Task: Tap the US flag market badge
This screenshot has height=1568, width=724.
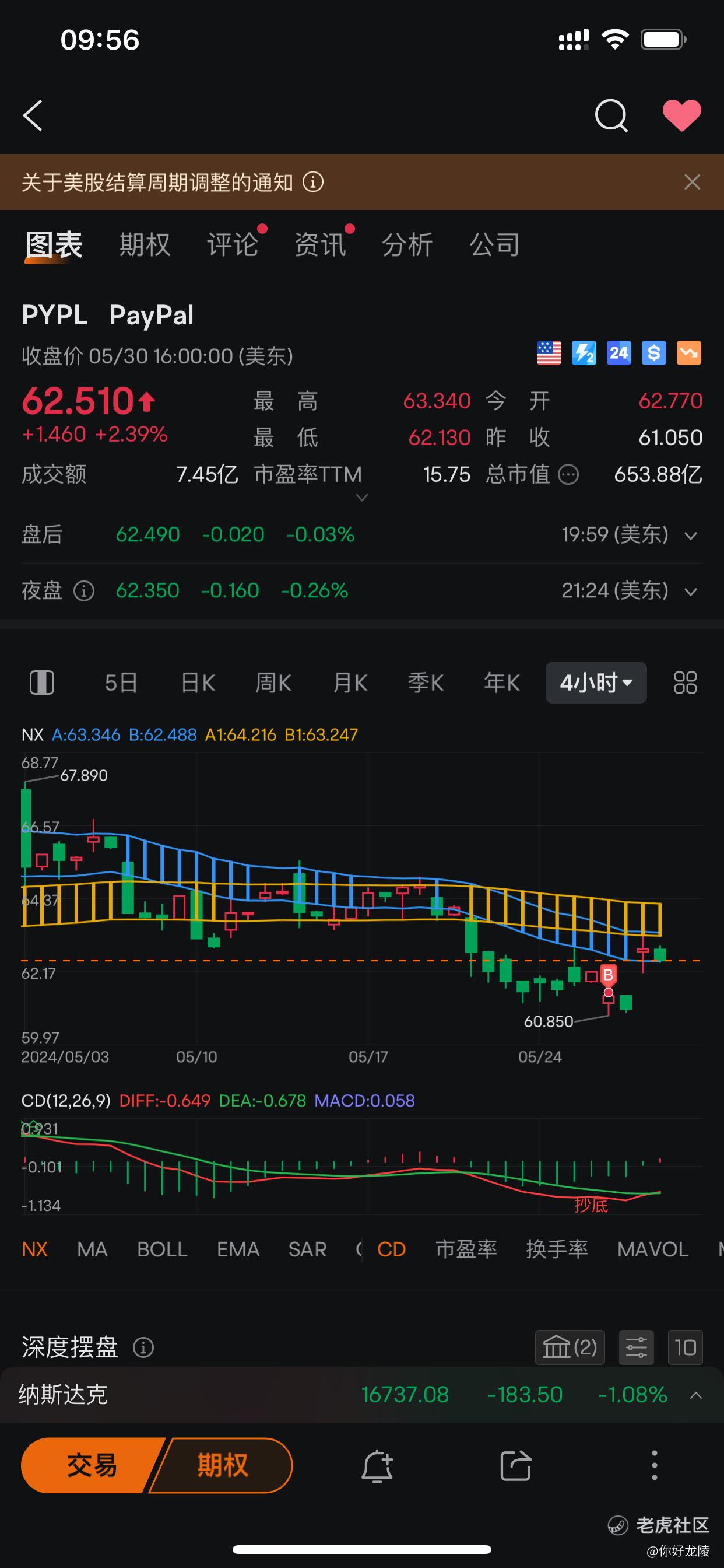Action: [549, 353]
